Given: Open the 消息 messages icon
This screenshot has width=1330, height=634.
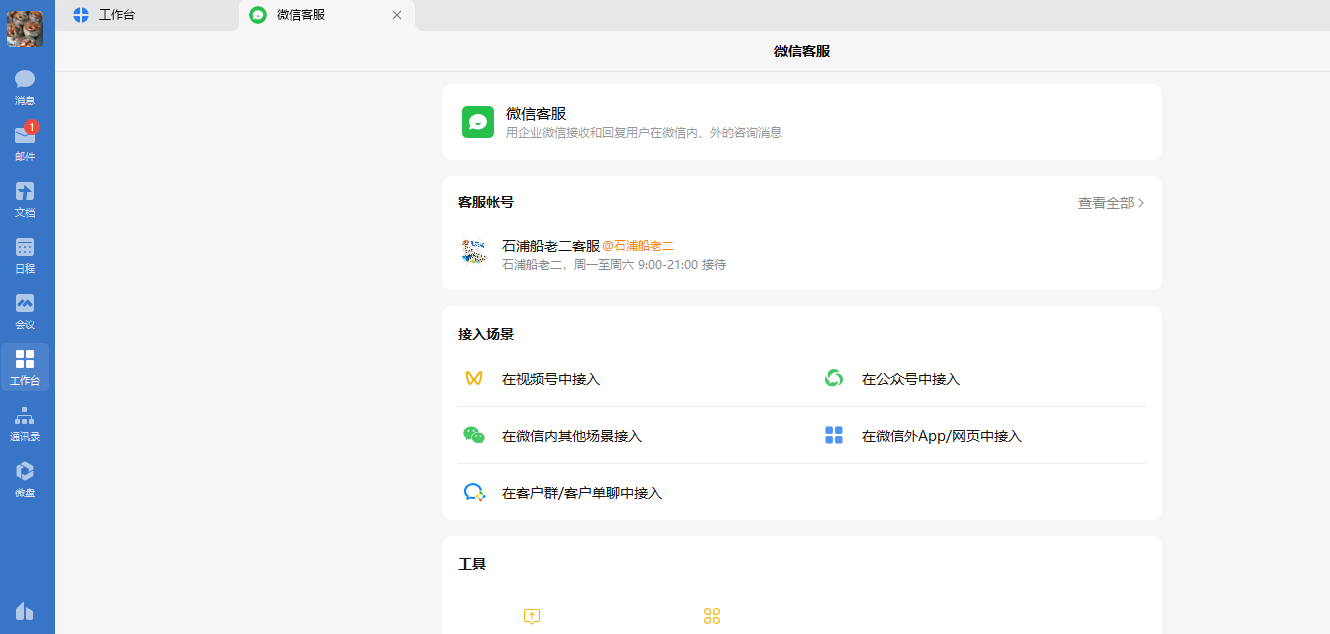Looking at the screenshot, I should pyautogui.click(x=25, y=86).
